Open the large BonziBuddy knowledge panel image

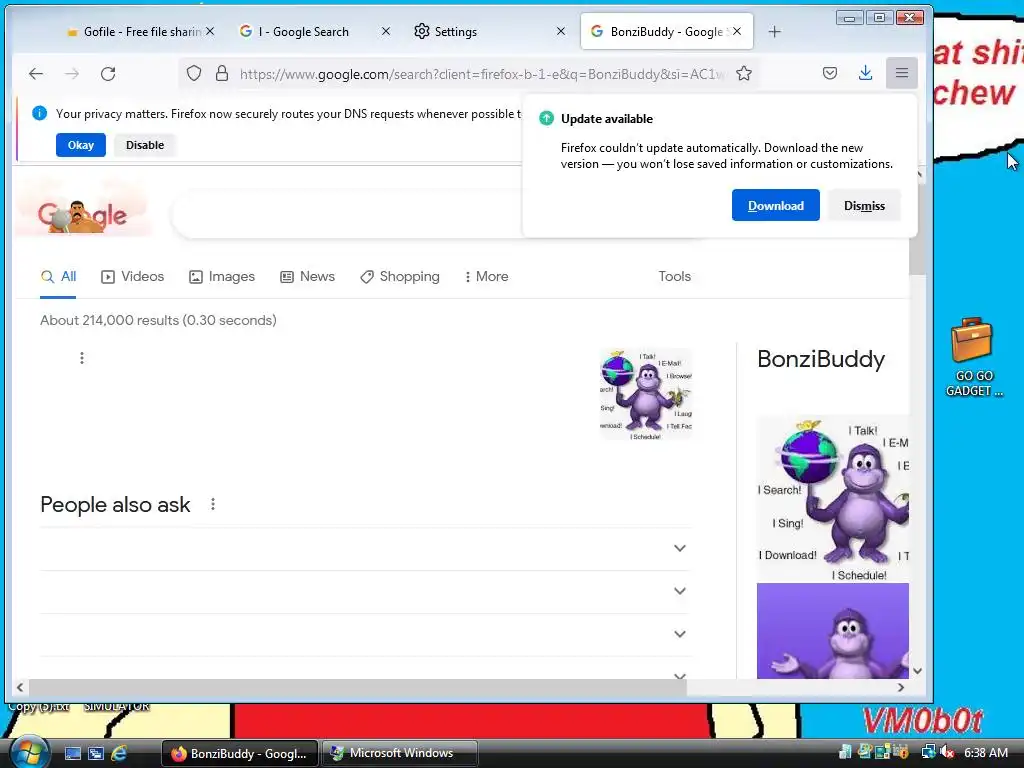click(x=833, y=498)
